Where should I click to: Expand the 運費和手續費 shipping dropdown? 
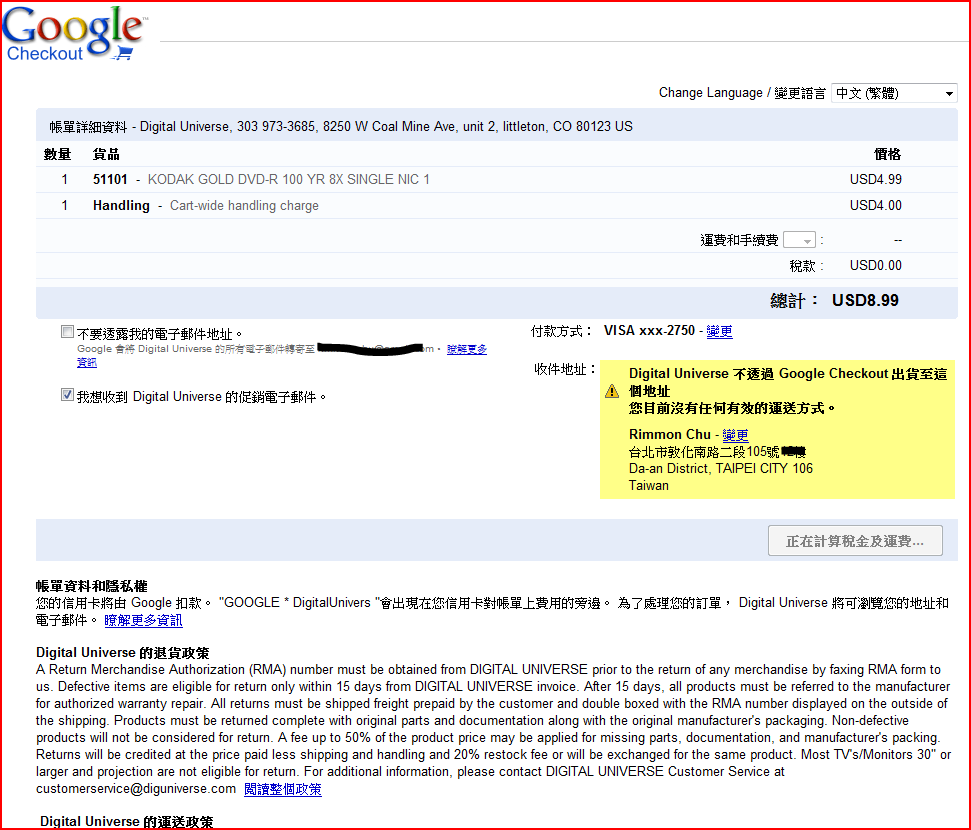coord(799,240)
